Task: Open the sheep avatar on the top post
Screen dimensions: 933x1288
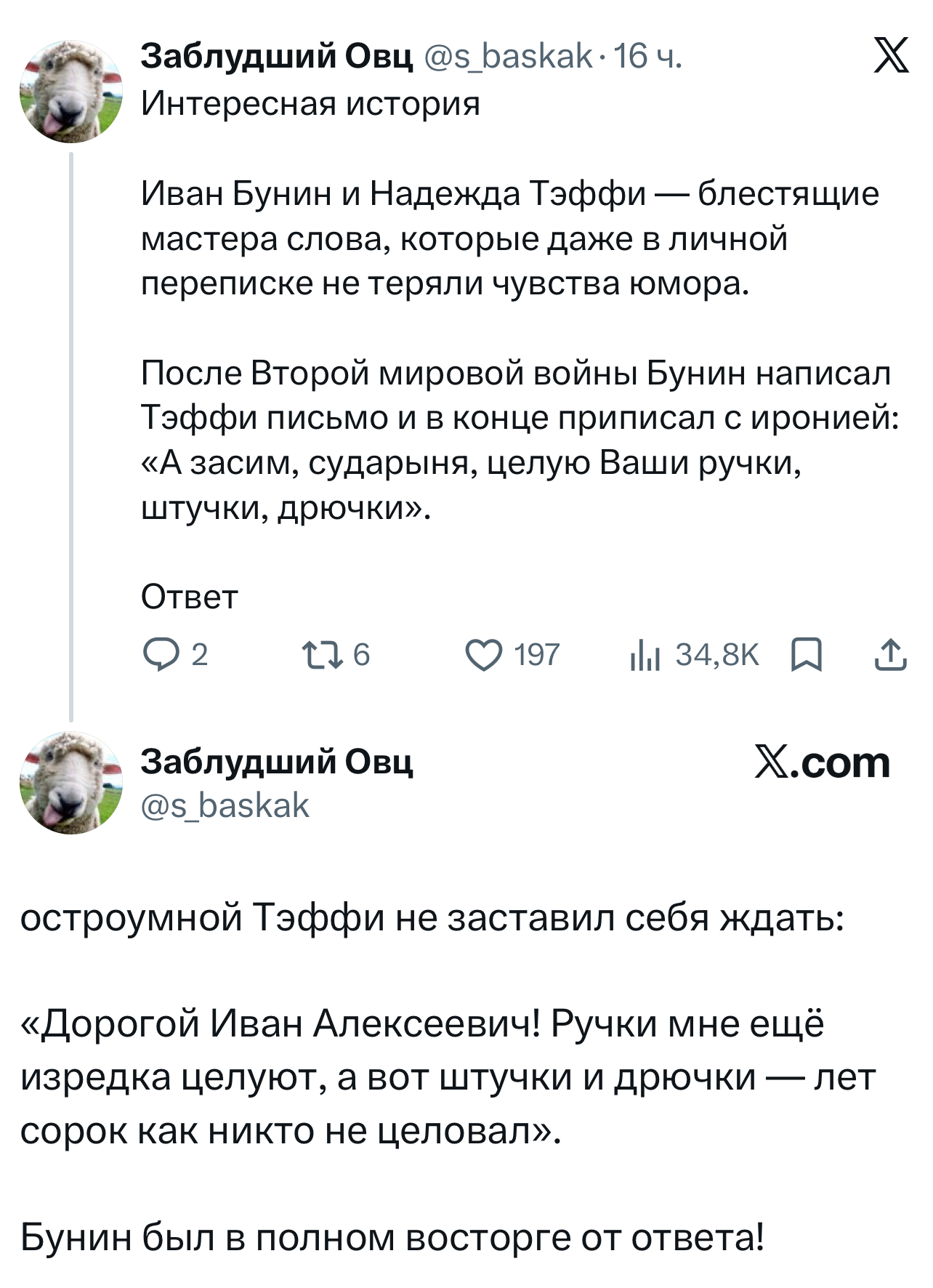Action: 70,92
